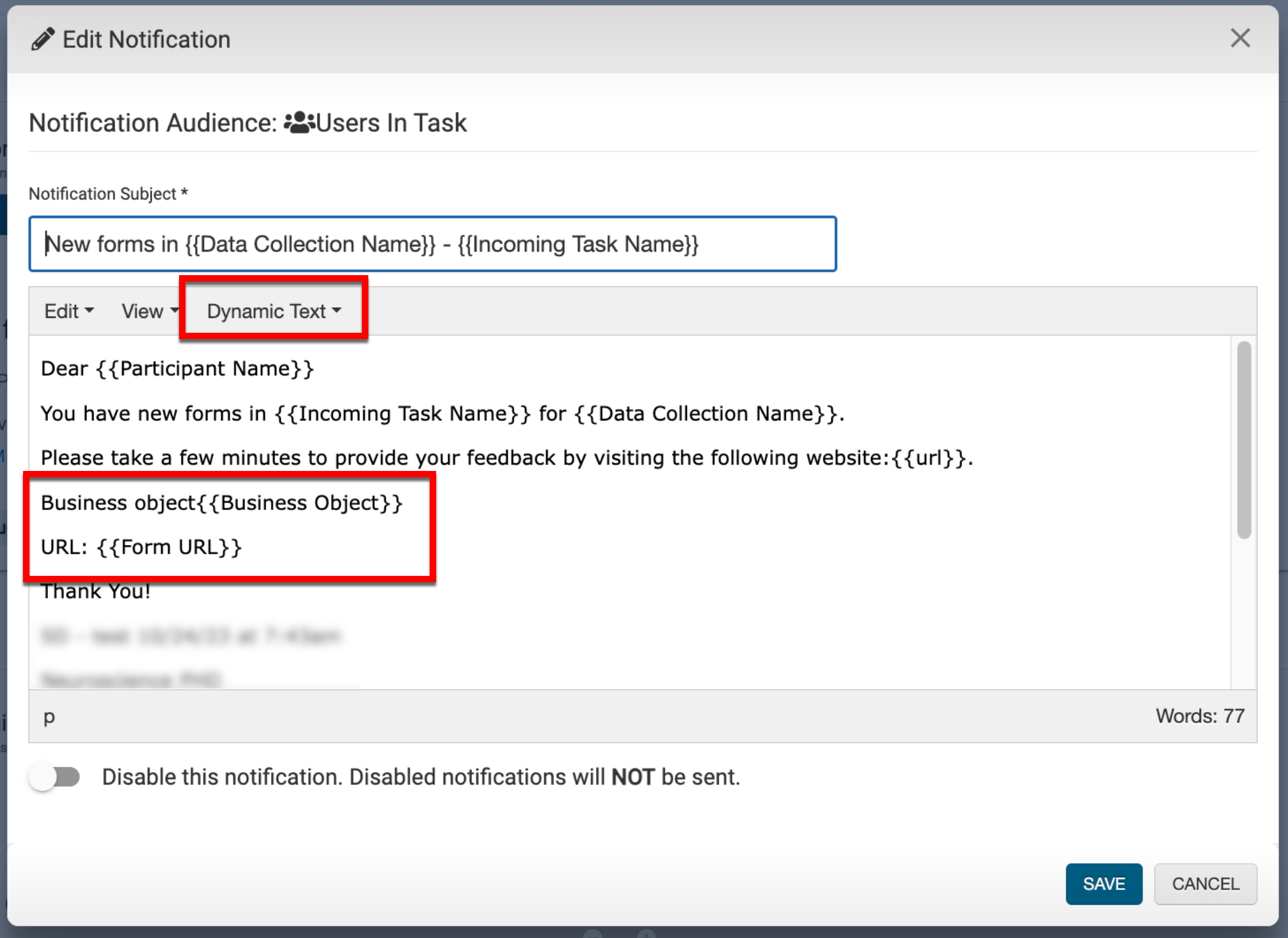
Task: Click the Words: 77 counter
Action: (1199, 716)
